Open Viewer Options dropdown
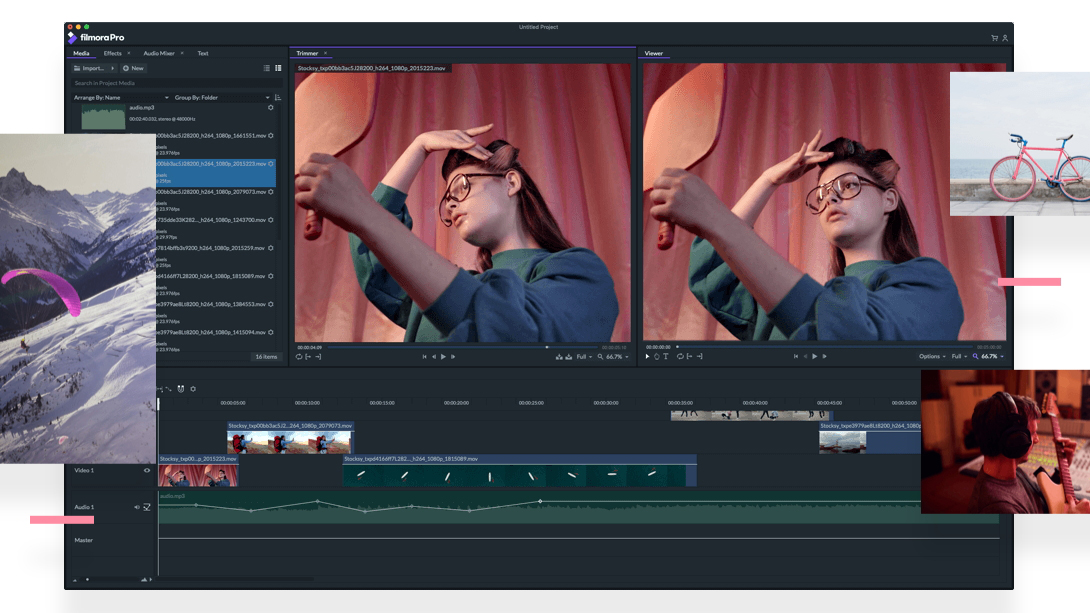1090x613 pixels. pyautogui.click(x=932, y=357)
